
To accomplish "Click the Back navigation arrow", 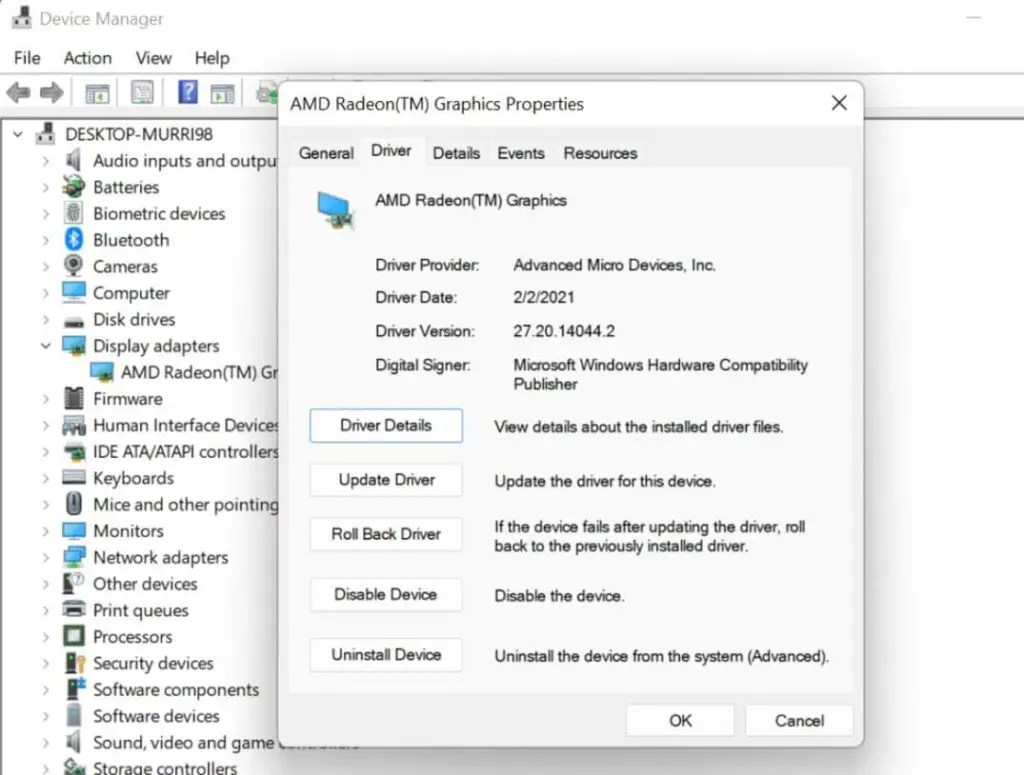I will click(18, 91).
